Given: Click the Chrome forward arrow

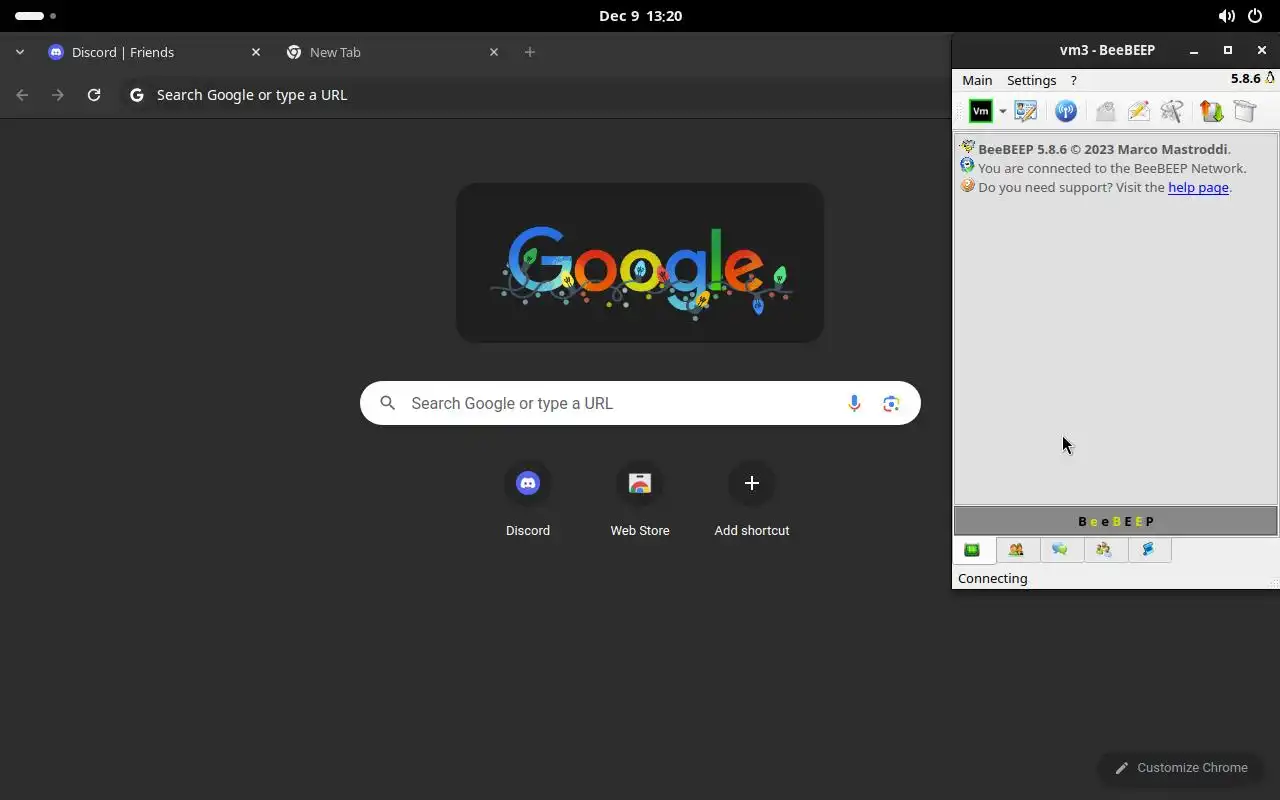Looking at the screenshot, I should [x=58, y=95].
